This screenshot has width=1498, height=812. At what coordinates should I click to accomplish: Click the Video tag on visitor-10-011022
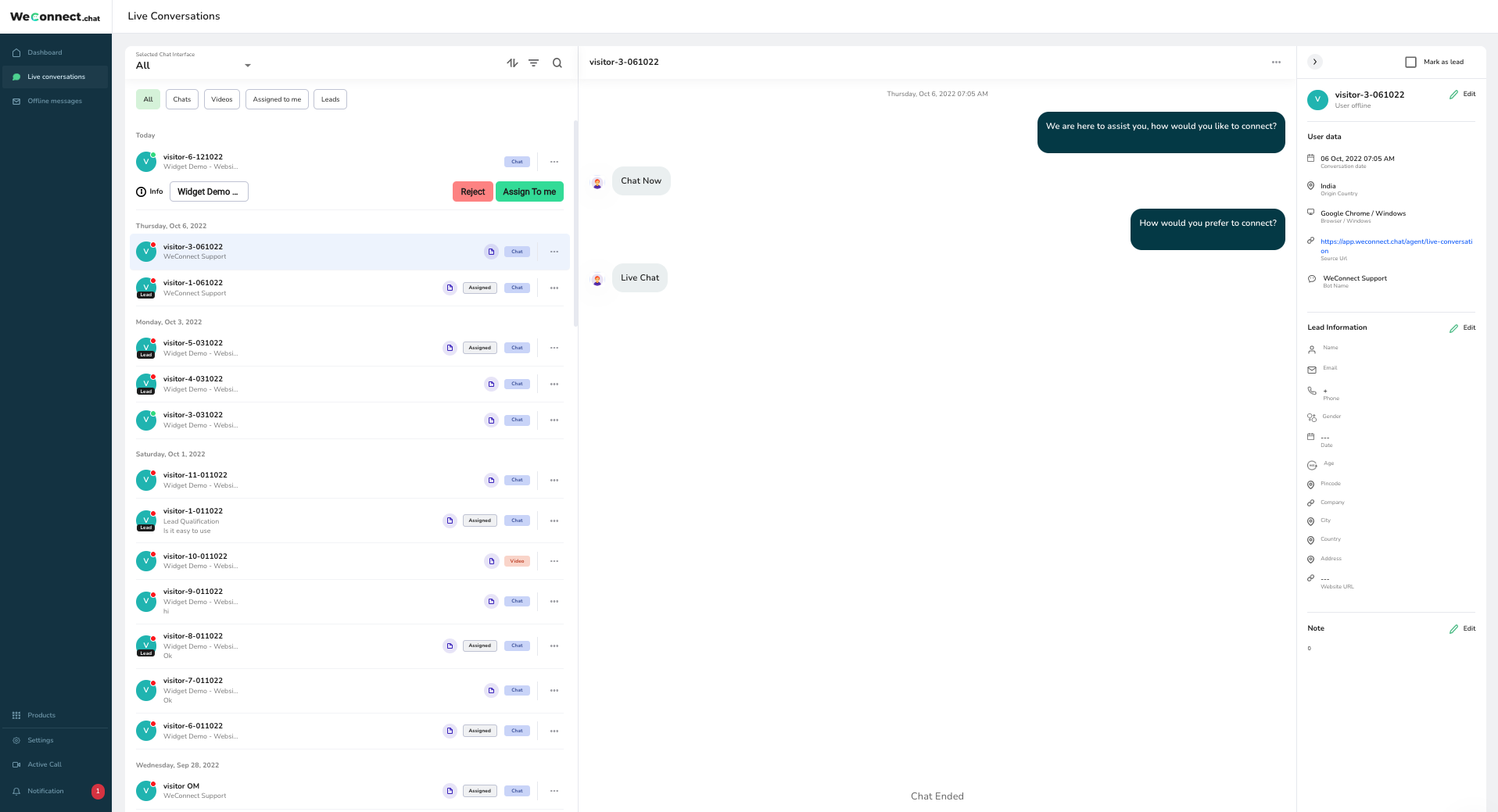[517, 561]
